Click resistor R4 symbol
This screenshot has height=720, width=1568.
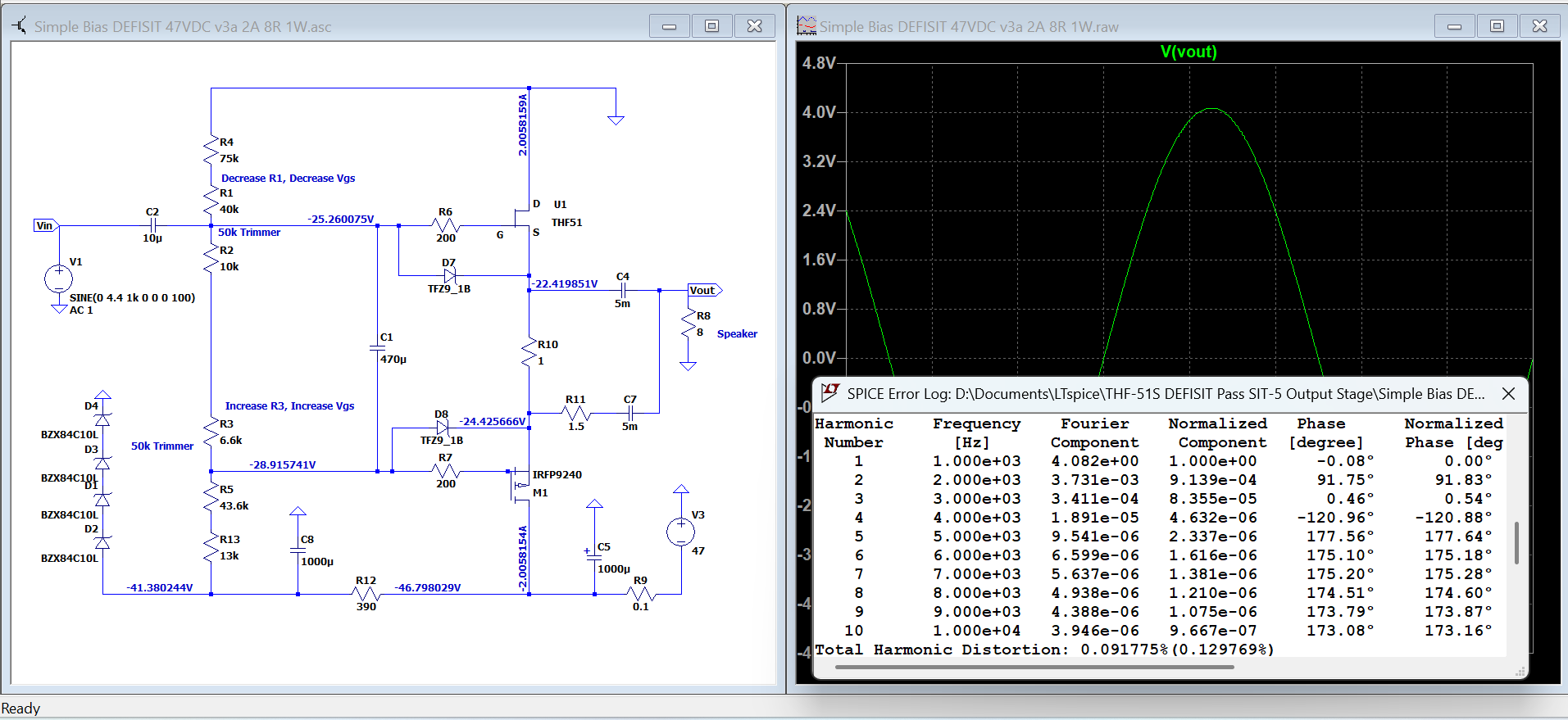click(x=211, y=150)
